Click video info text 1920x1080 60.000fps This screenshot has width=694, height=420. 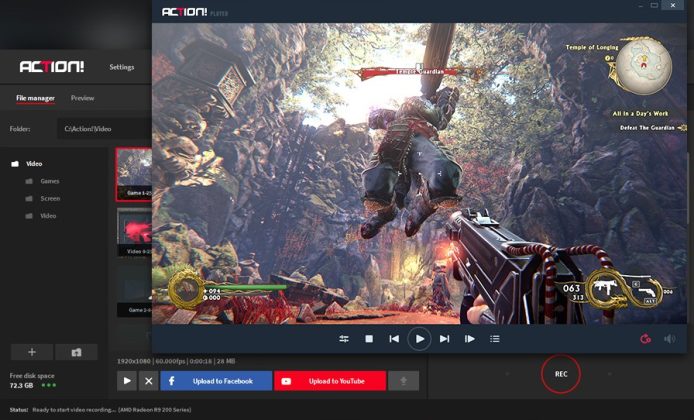pos(176,362)
